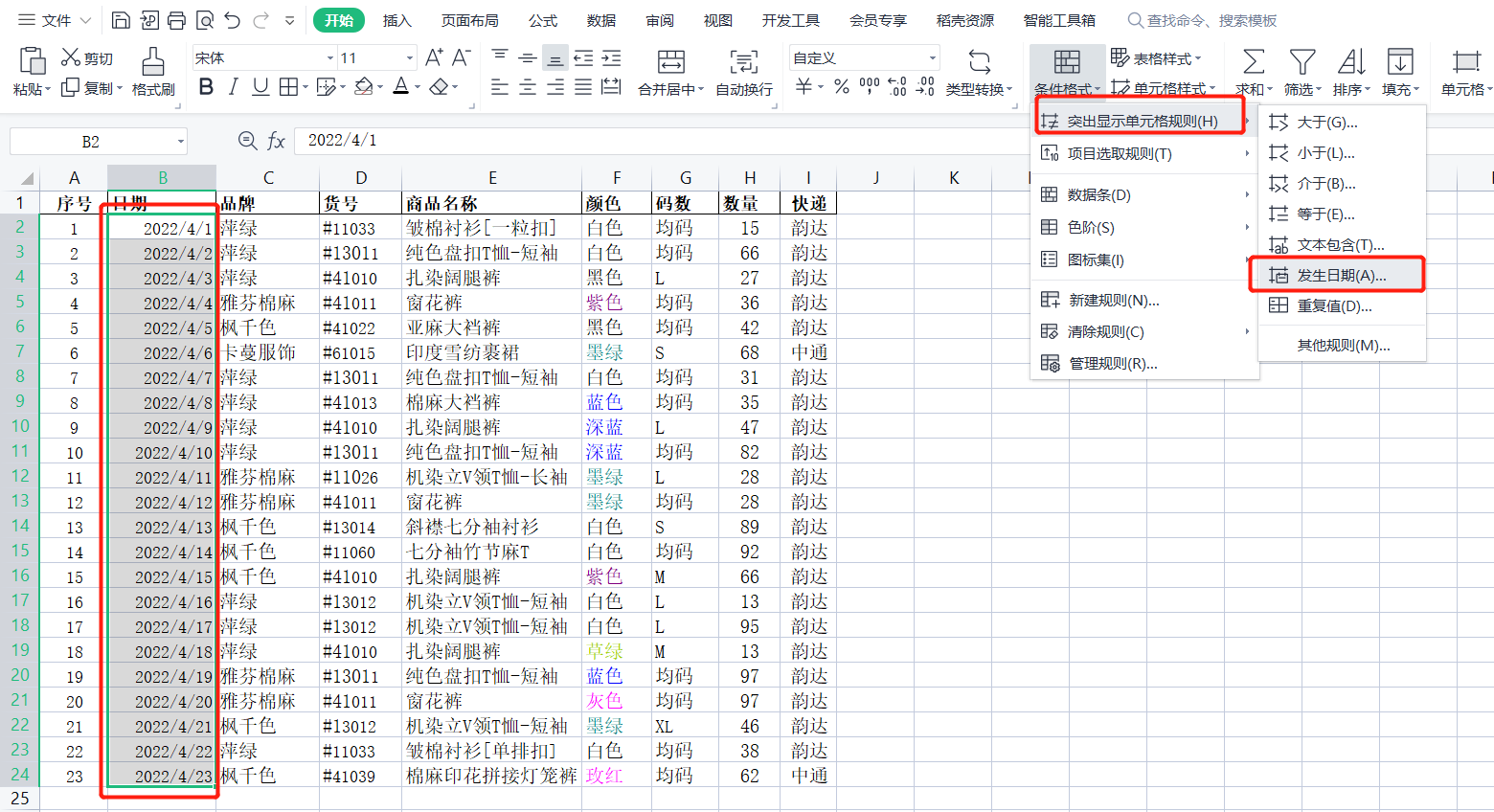
Task: Click the fx insert function icon
Action: pyautogui.click(x=276, y=141)
